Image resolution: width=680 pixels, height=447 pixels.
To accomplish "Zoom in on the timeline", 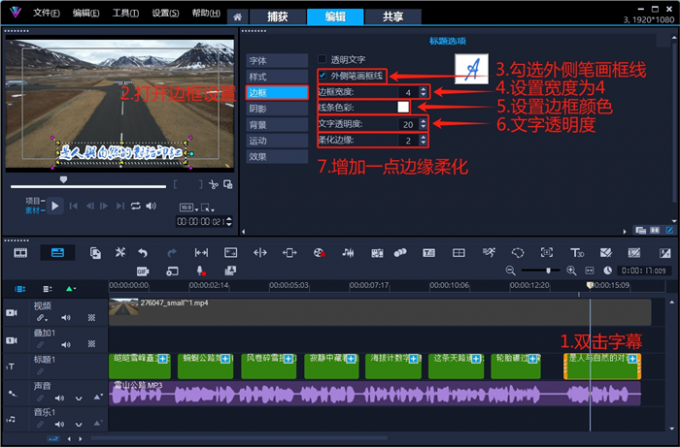I will pos(571,271).
